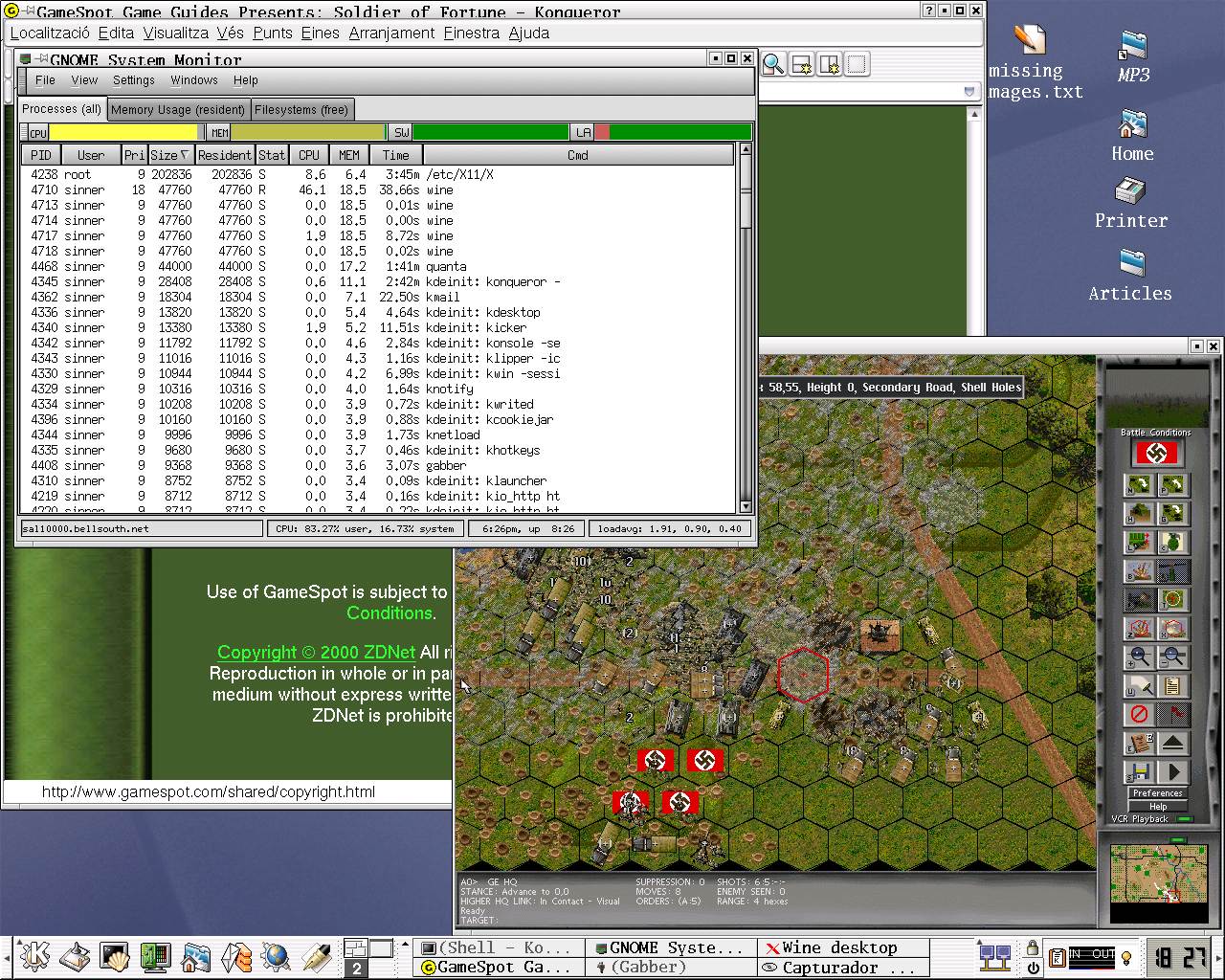Screen dimensions: 1225x980
Task: Sort processes by CPU column header
Action: pos(309,155)
